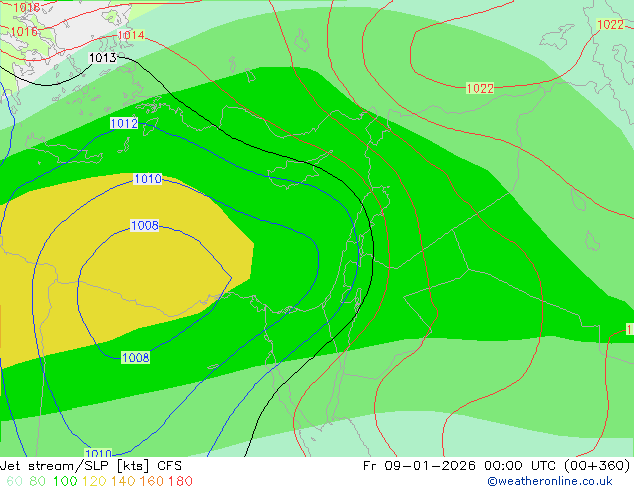Click the 60 kts legend value

[x=14, y=481]
